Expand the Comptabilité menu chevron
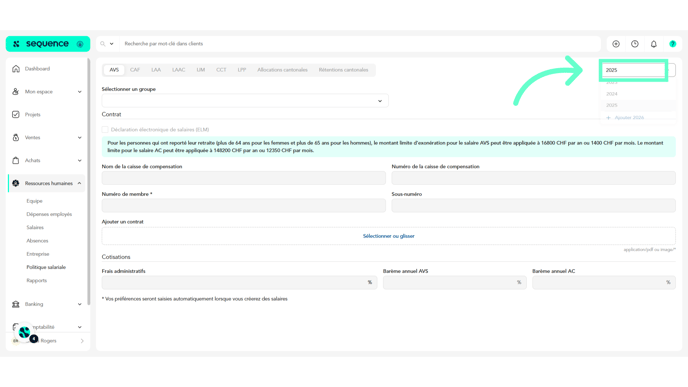This screenshot has height=387, width=688. point(79,327)
